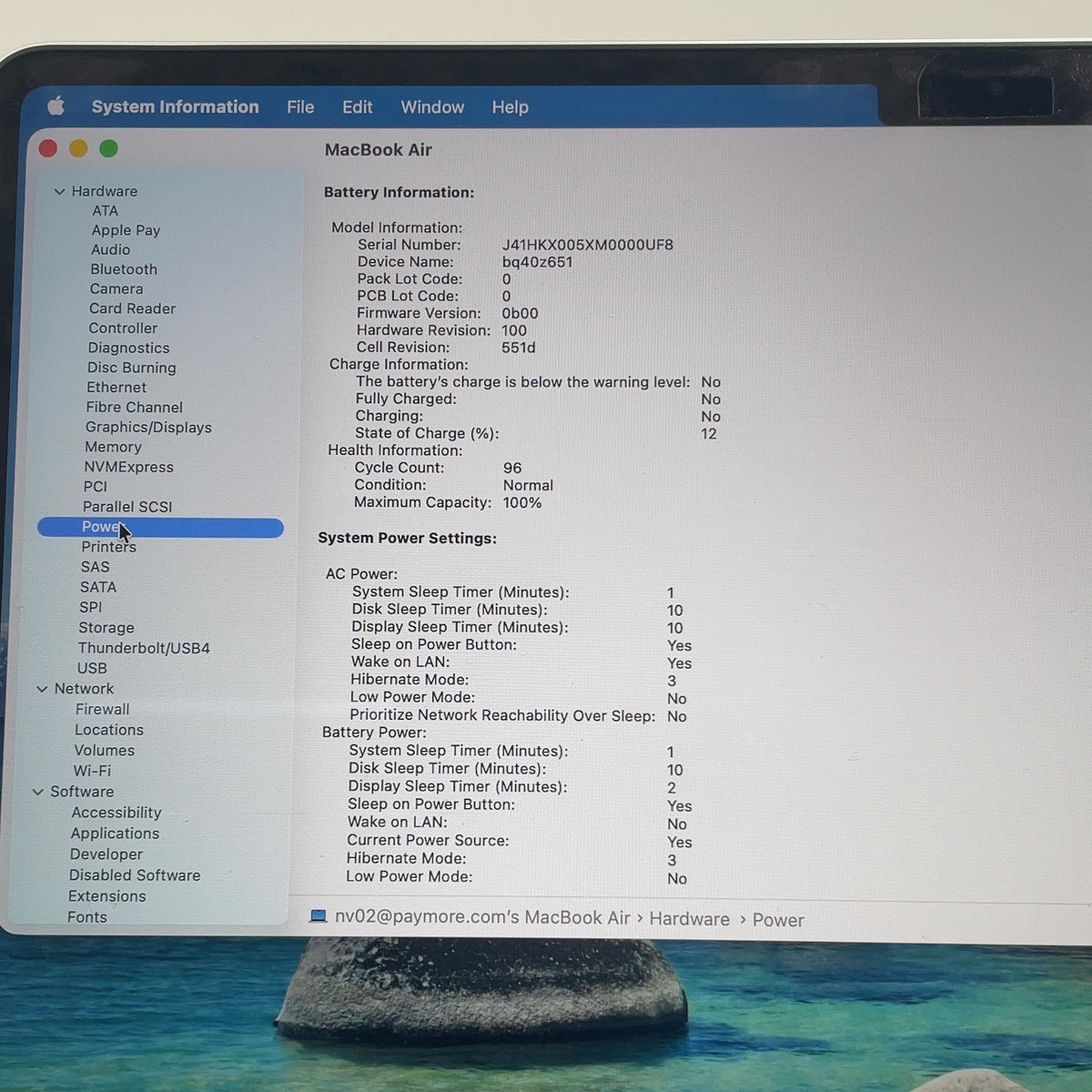Select Fibre Channel in the sidebar
Image resolution: width=1092 pixels, height=1092 pixels.
(135, 408)
